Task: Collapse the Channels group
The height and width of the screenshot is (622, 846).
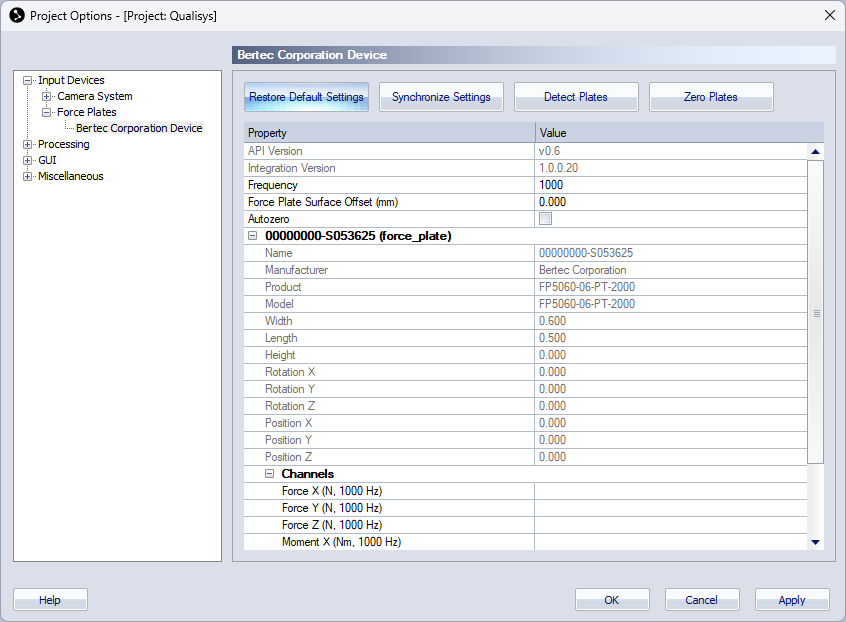Action: [269, 474]
